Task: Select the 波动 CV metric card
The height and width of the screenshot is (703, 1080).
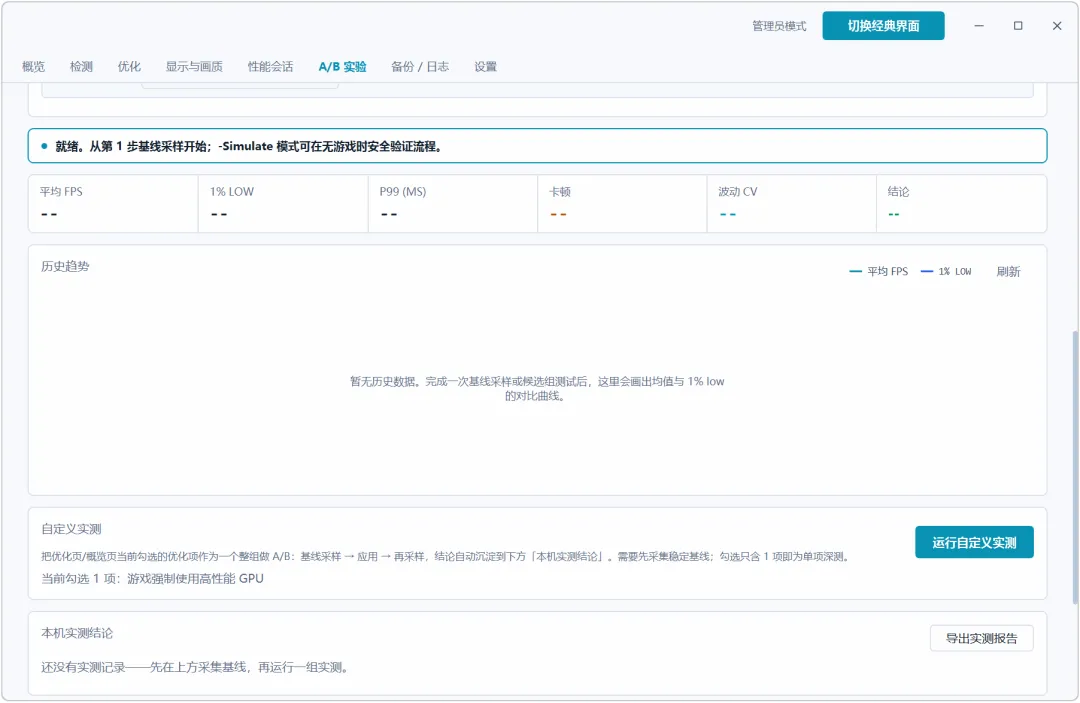Action: (x=791, y=204)
